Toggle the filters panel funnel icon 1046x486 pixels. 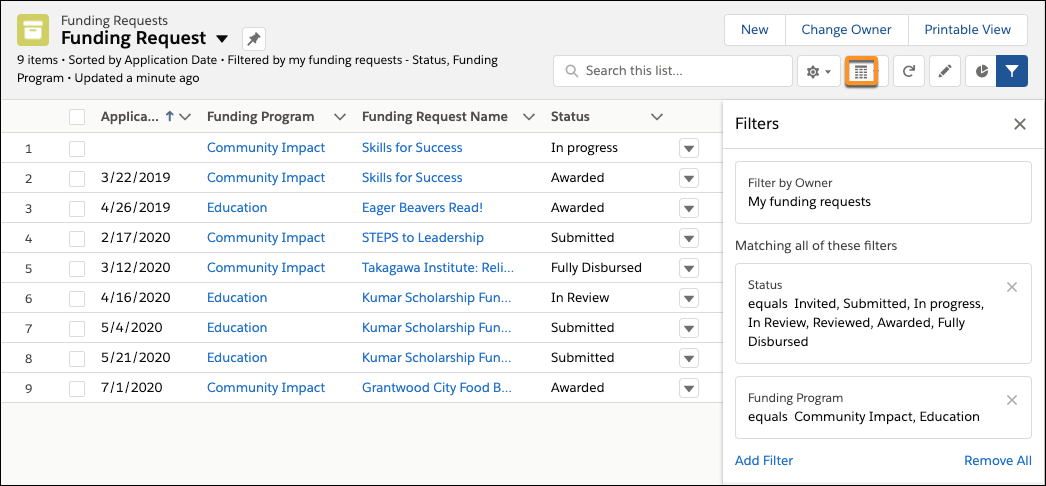[1012, 71]
